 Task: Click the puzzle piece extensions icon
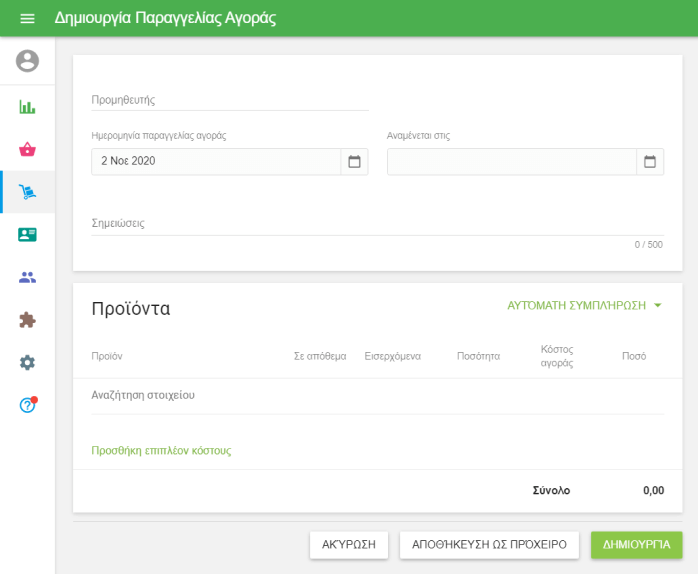[x=27, y=320]
